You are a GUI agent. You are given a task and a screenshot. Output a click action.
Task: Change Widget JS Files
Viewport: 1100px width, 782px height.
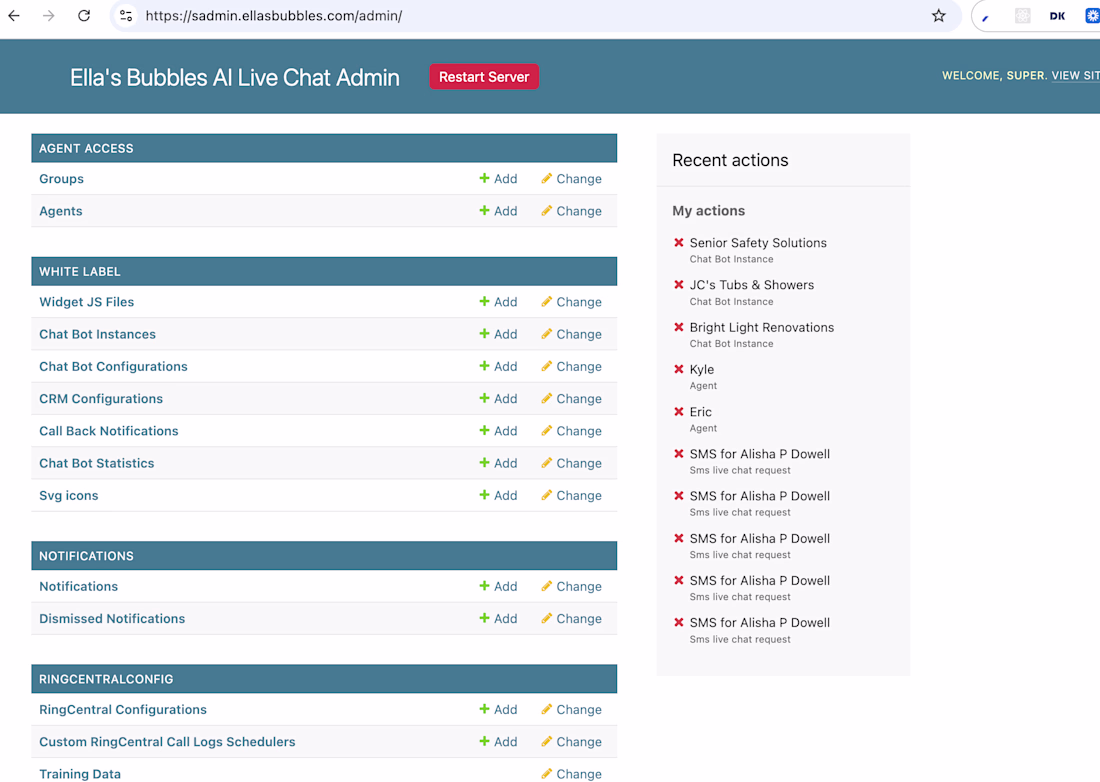click(x=571, y=302)
